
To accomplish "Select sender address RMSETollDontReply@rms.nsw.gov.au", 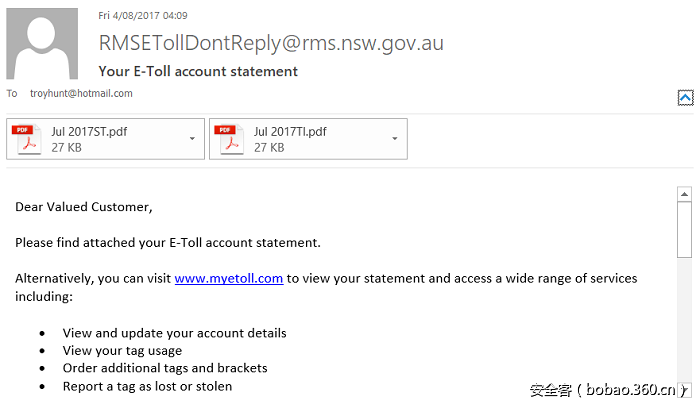I will tap(271, 43).
